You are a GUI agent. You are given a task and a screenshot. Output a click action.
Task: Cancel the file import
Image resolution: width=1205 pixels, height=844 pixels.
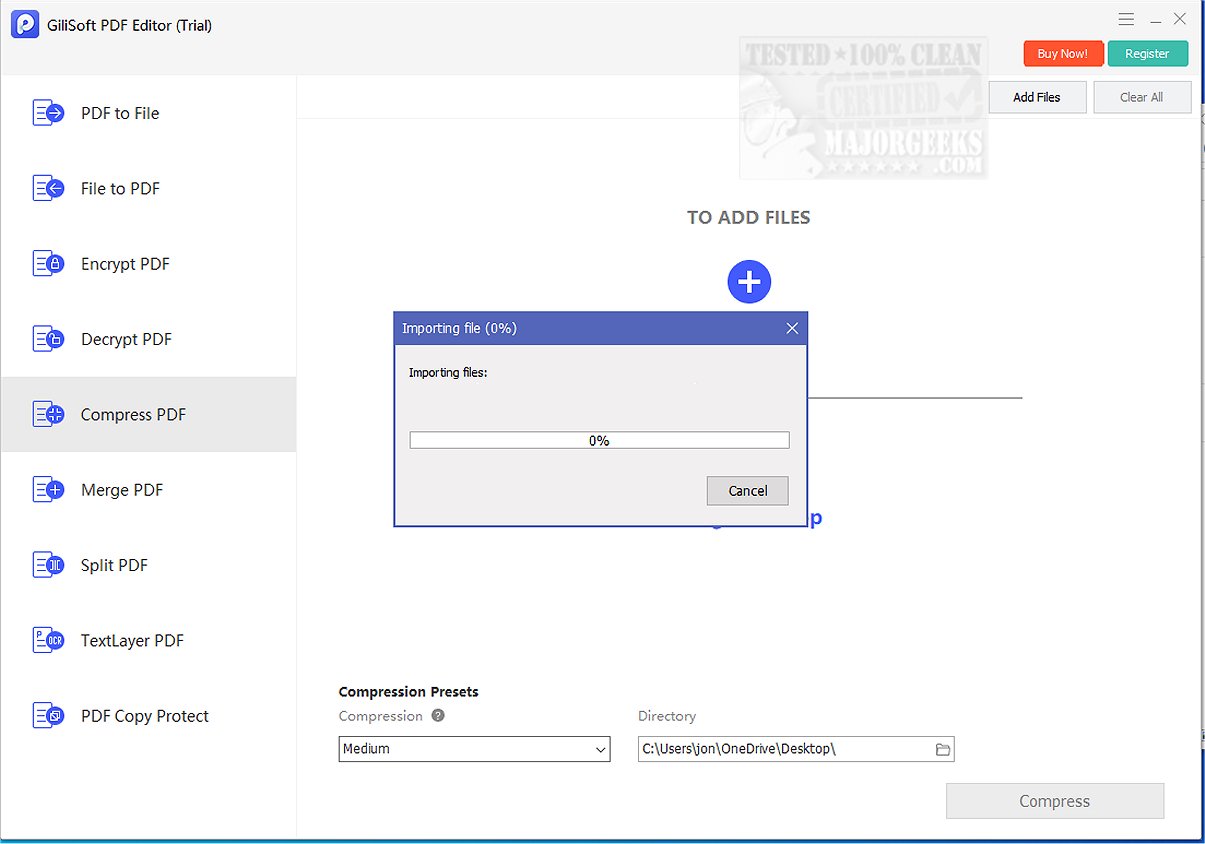point(747,491)
